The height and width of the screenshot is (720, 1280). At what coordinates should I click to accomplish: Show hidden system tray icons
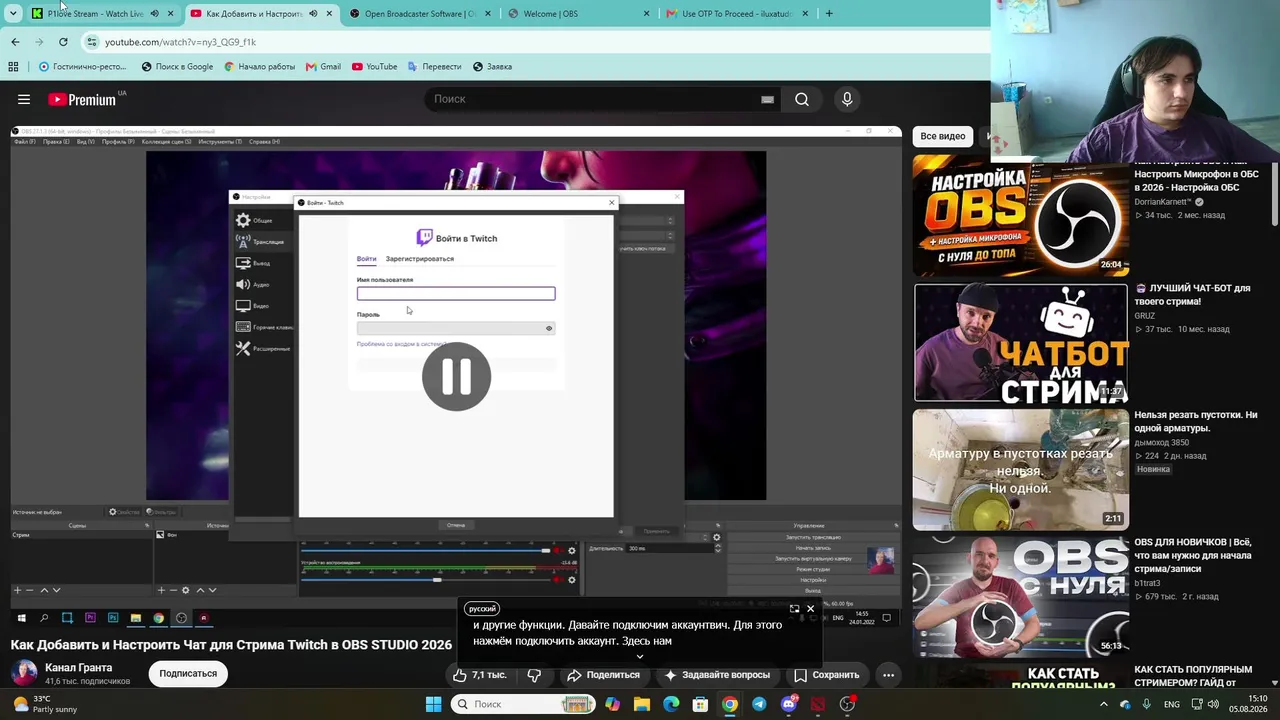click(1104, 704)
